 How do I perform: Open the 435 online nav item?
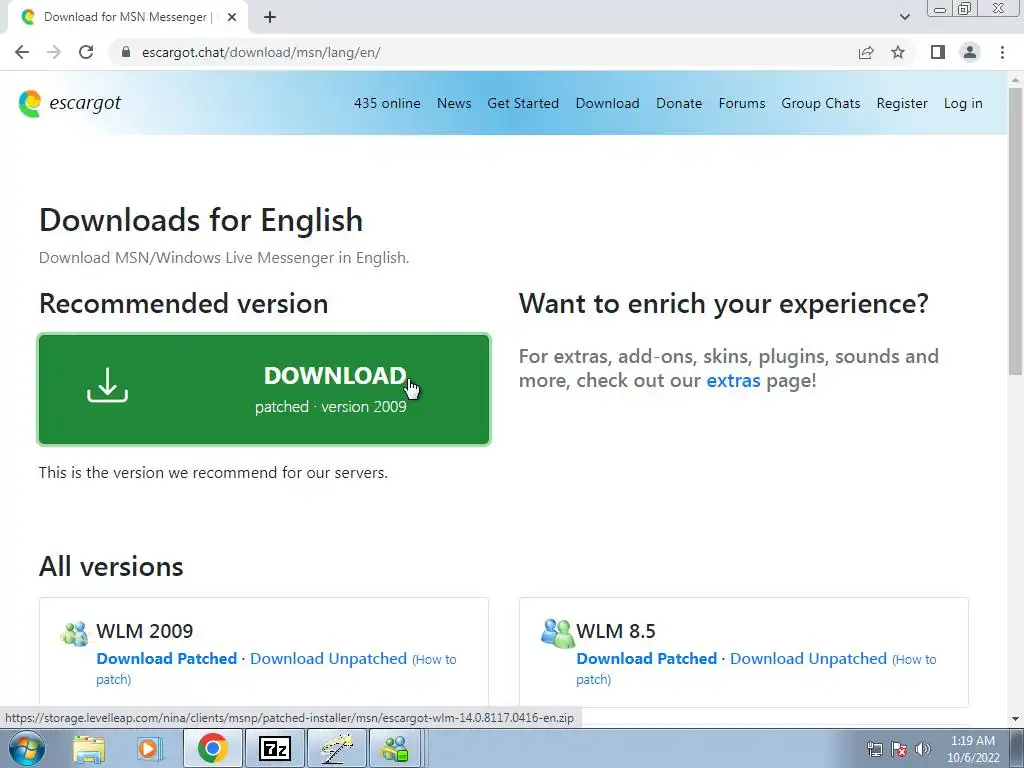click(387, 103)
